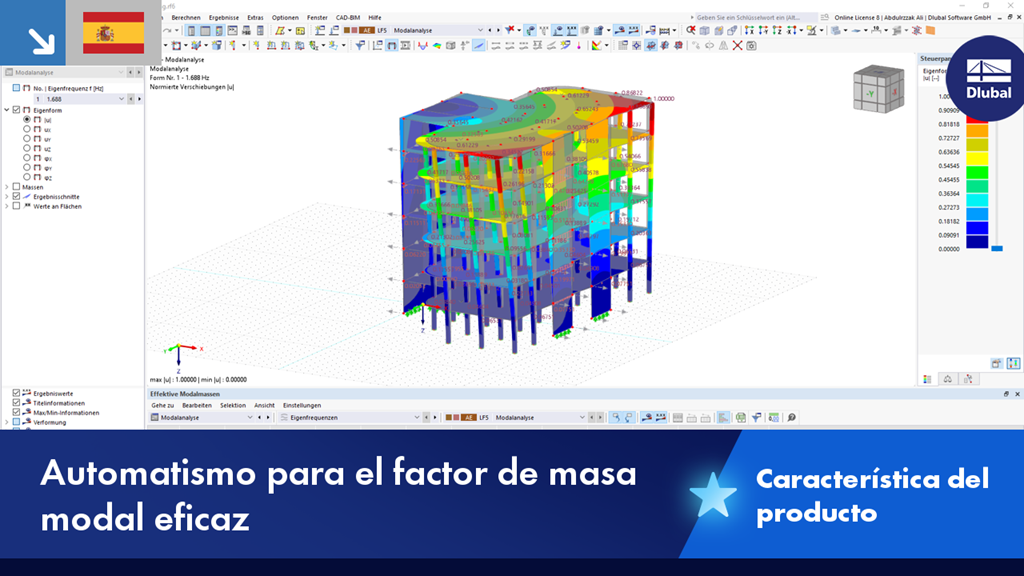
Task: Disable the Ergebnisschnitte checkbox
Action: tap(15, 196)
